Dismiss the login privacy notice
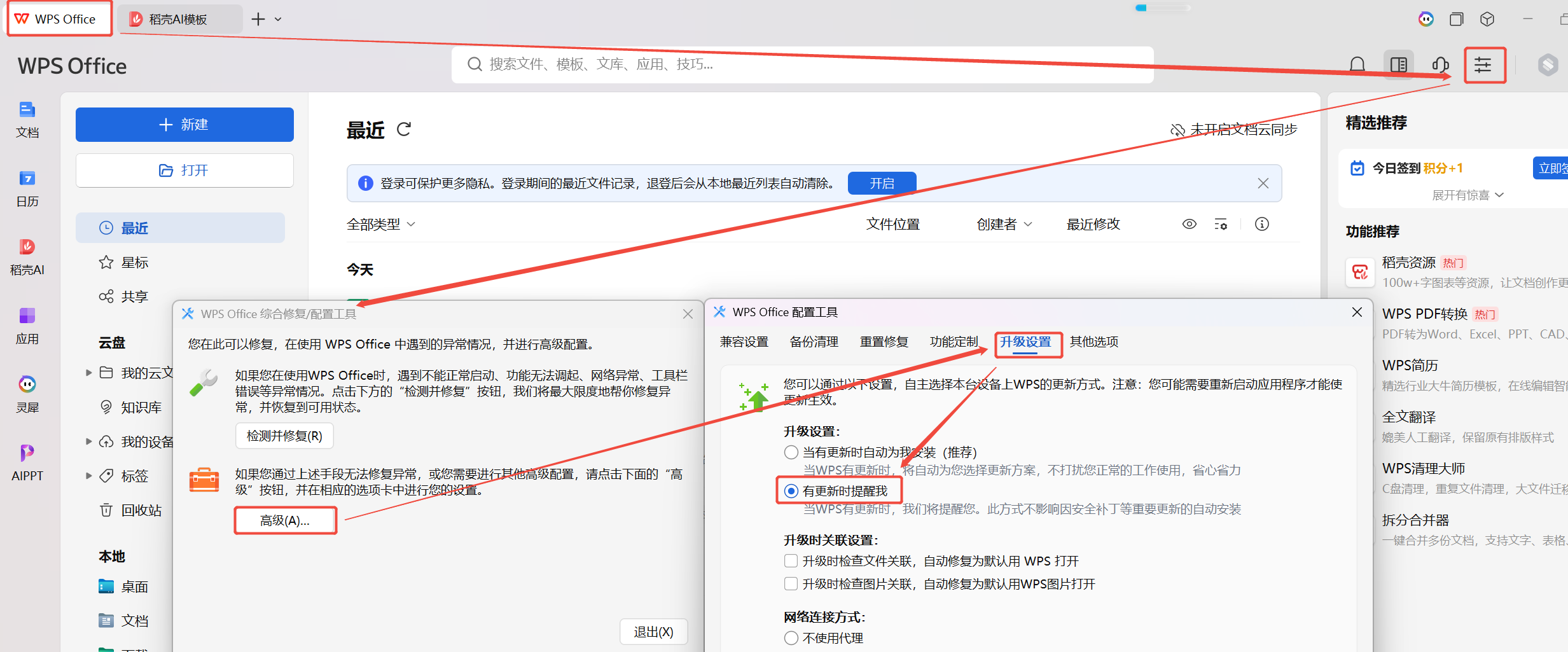 point(1263,183)
